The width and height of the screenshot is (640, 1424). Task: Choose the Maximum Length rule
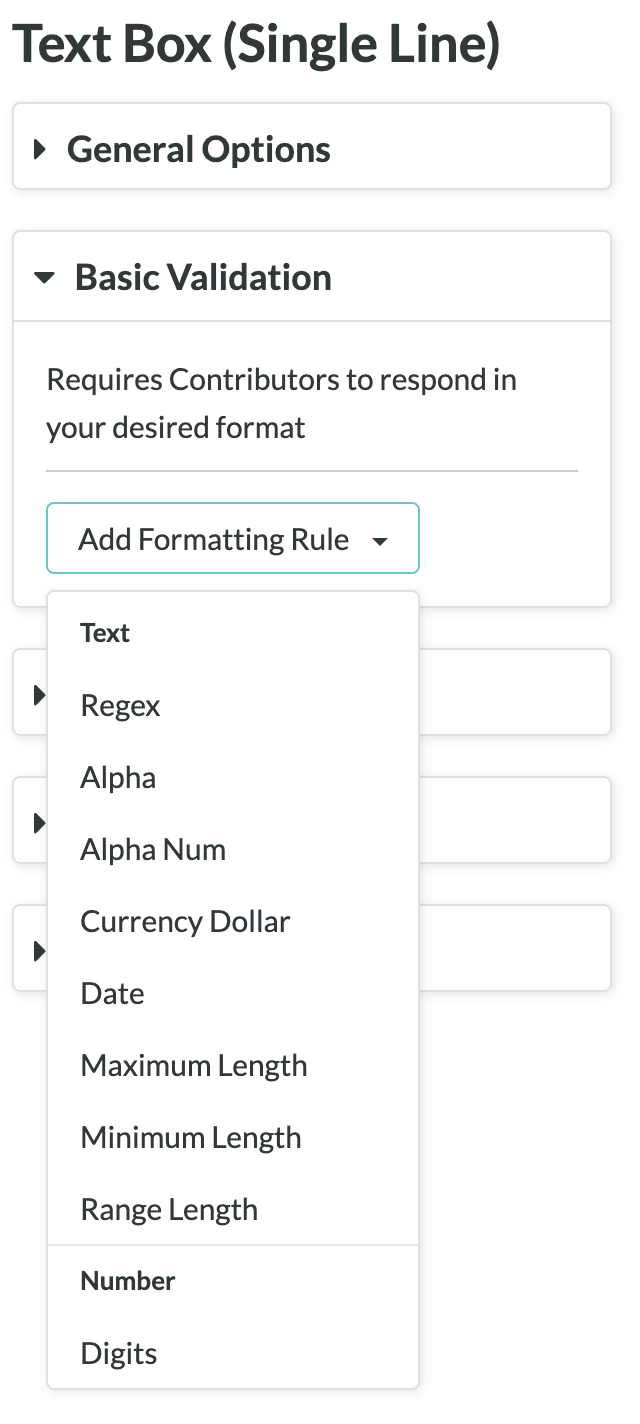(193, 1065)
